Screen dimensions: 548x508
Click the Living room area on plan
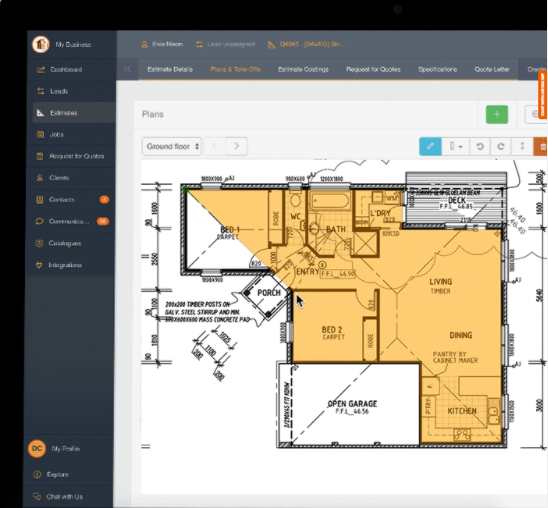441,285
